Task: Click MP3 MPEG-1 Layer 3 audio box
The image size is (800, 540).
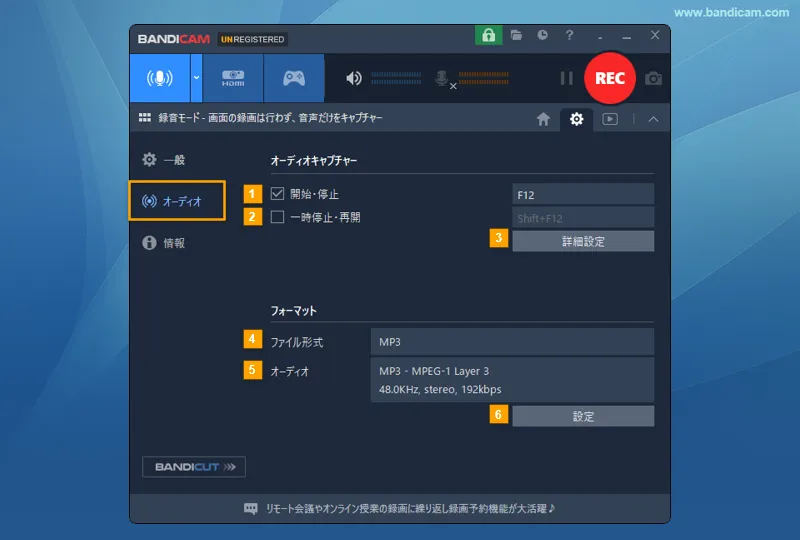Action: [x=512, y=380]
